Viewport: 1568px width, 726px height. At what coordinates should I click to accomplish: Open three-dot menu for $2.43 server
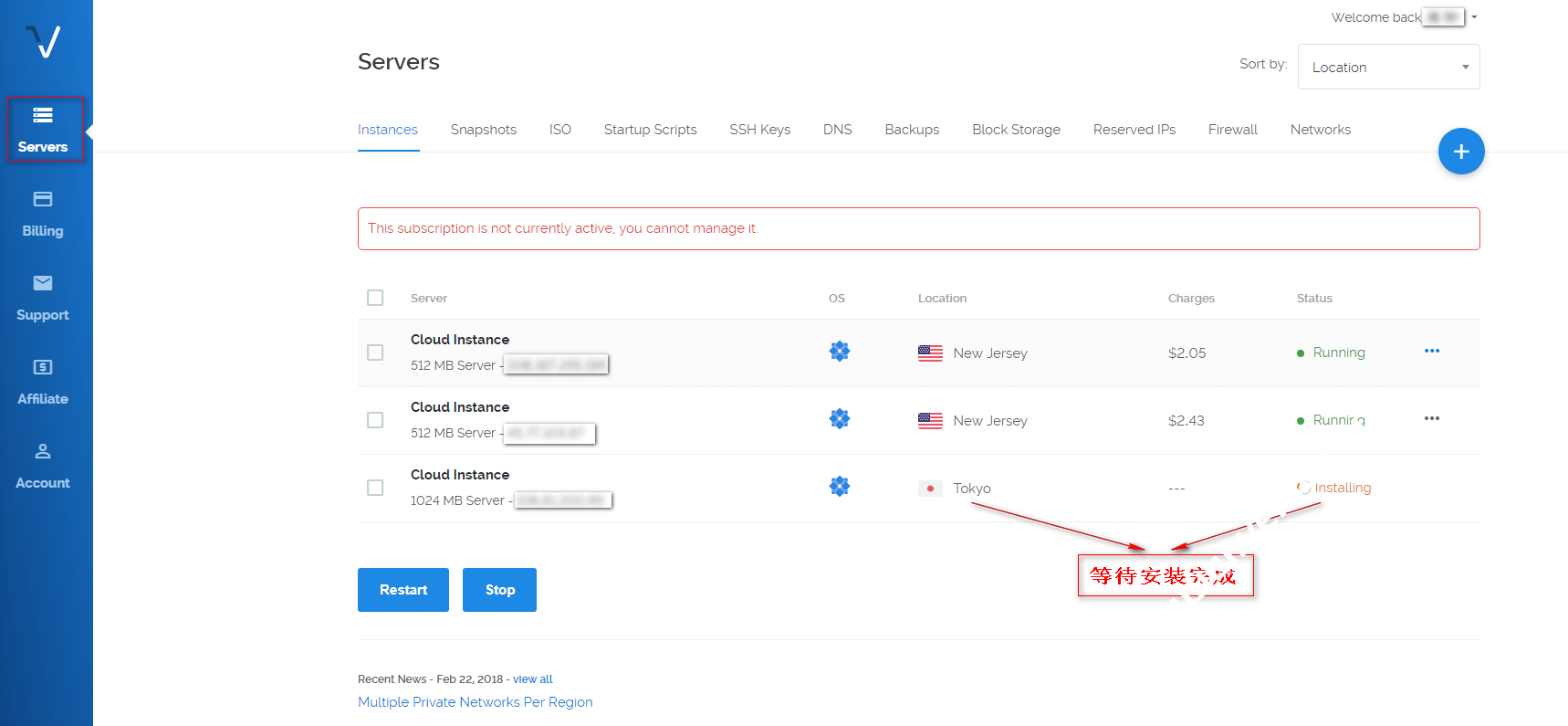(1431, 419)
